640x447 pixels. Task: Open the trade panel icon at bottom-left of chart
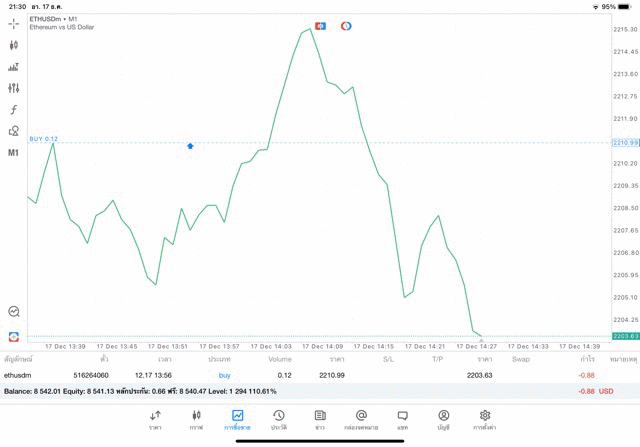tap(14, 337)
